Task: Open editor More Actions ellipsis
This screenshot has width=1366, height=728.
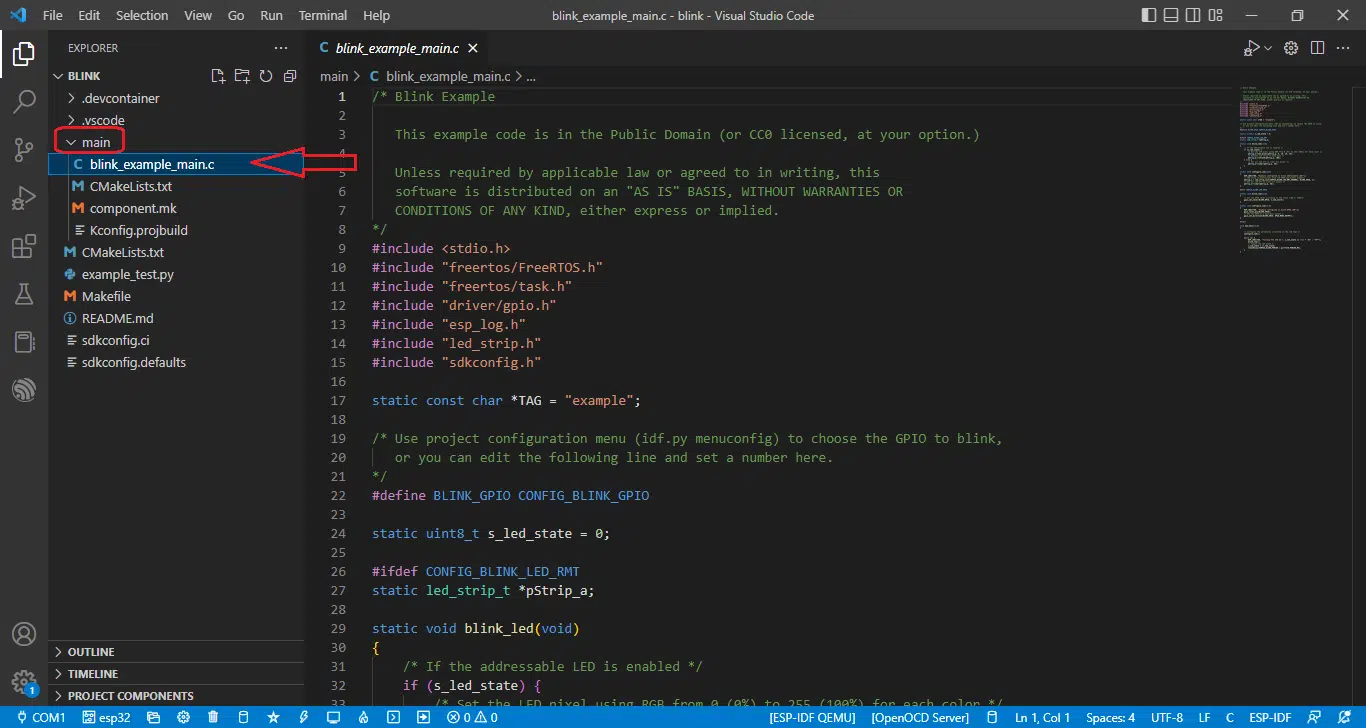Action: 1343,48
